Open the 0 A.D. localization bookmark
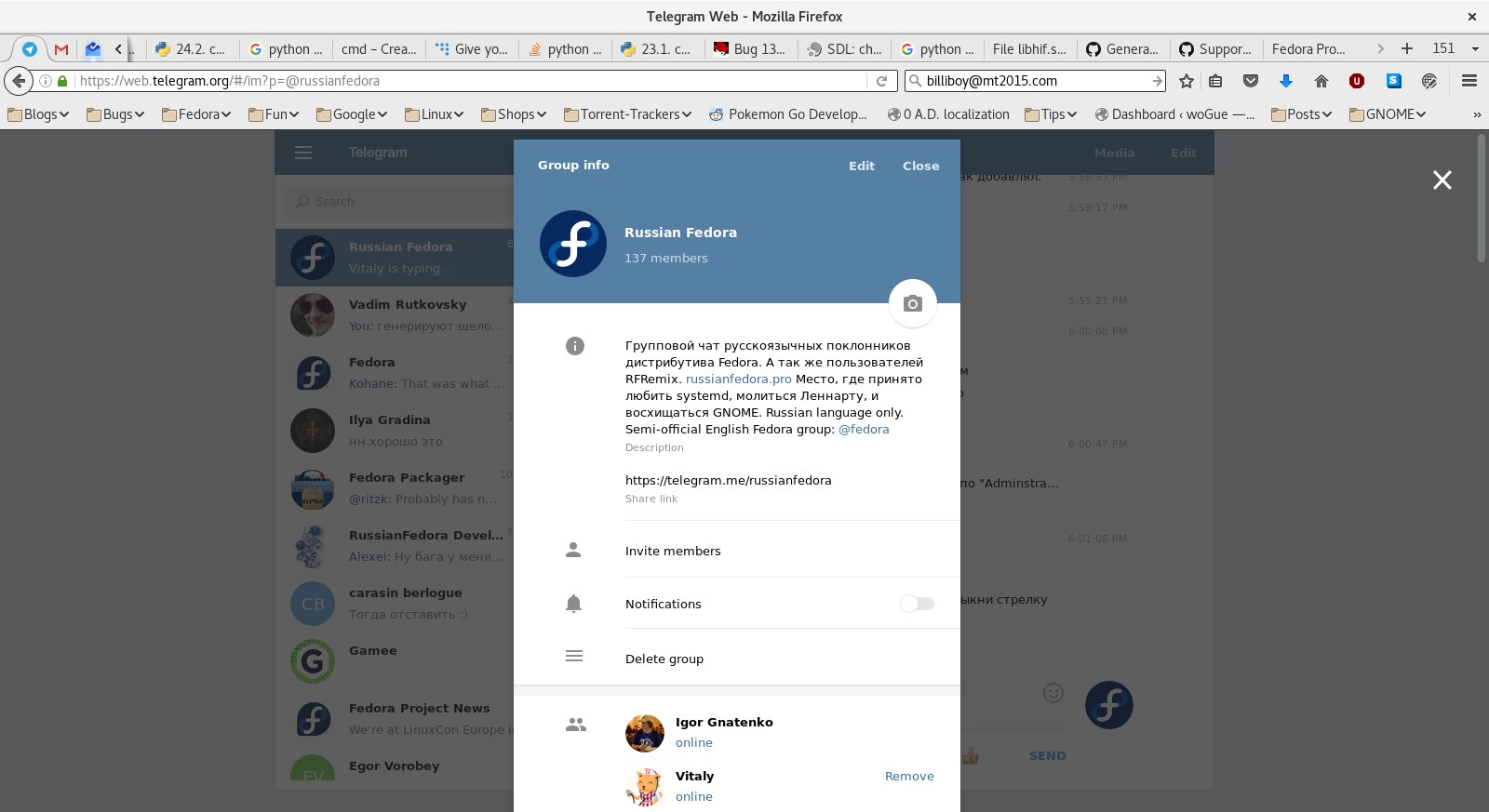The image size is (1489, 812). [x=948, y=114]
